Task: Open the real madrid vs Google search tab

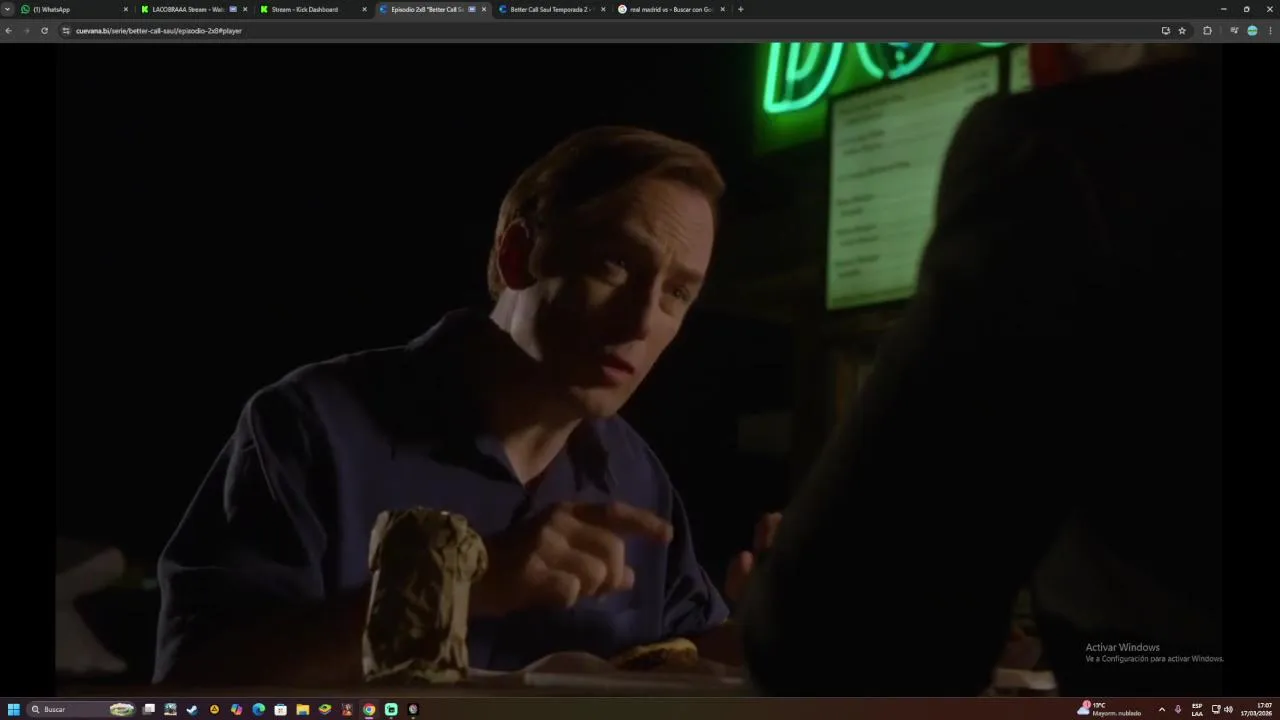Action: tap(671, 9)
